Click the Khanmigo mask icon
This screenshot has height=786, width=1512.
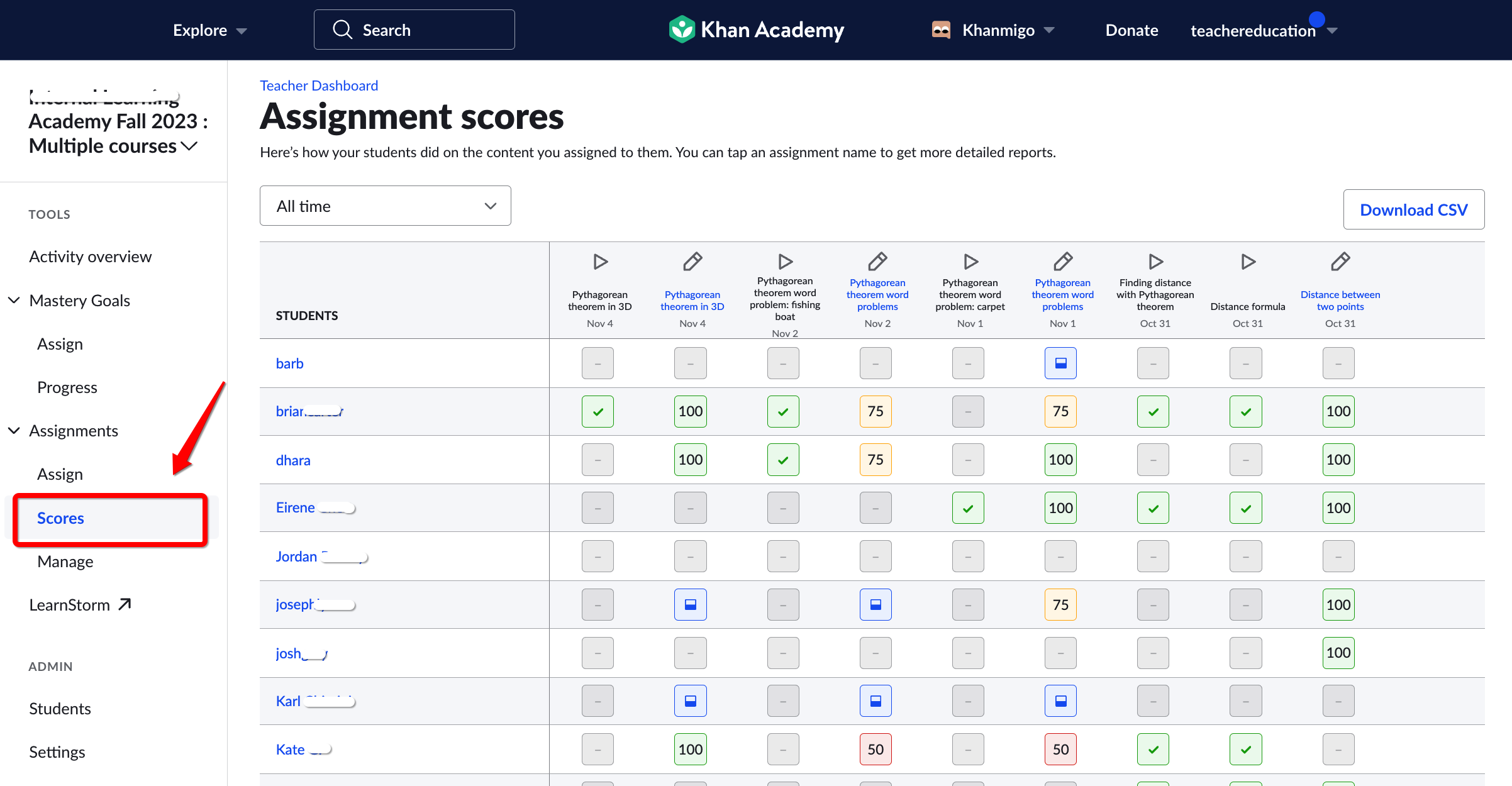pos(940,29)
